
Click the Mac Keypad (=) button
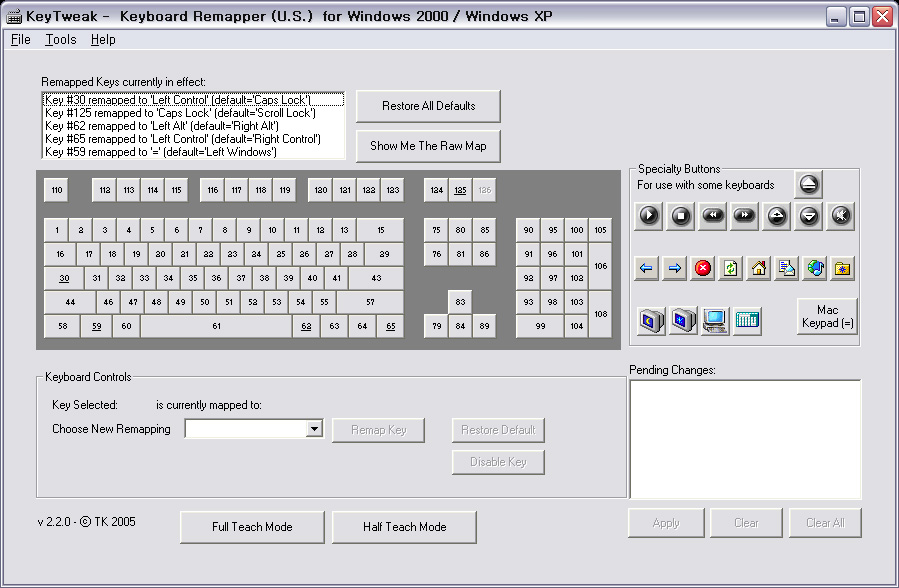(x=827, y=316)
